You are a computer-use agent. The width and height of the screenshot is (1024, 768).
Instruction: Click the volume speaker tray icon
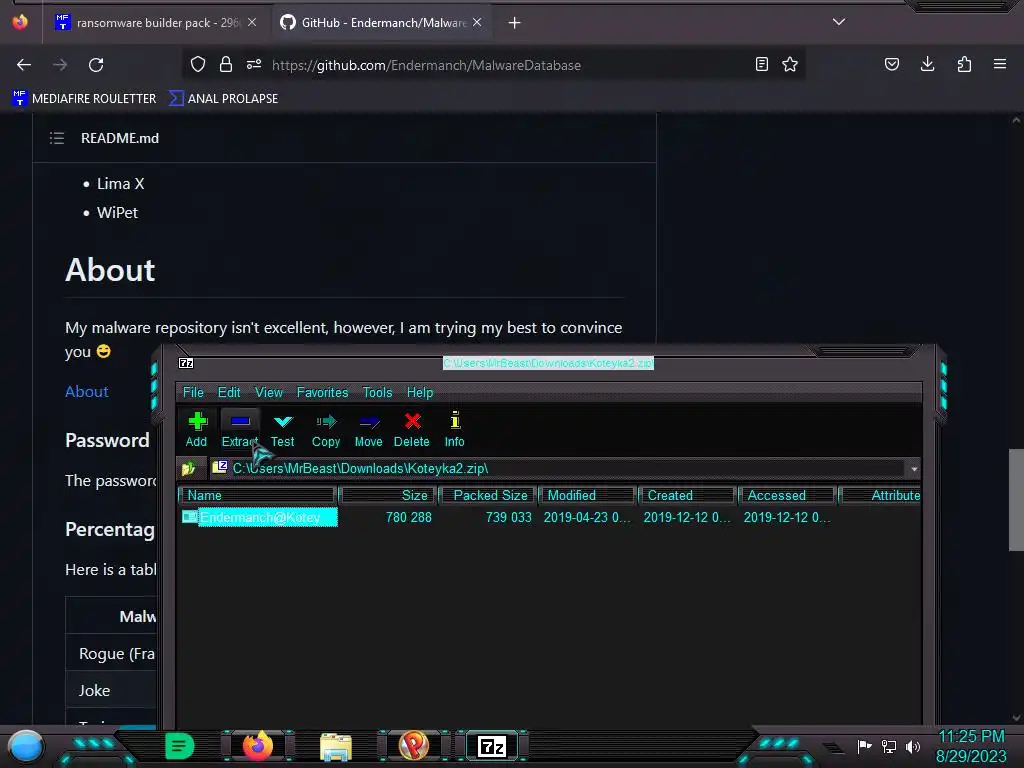913,746
